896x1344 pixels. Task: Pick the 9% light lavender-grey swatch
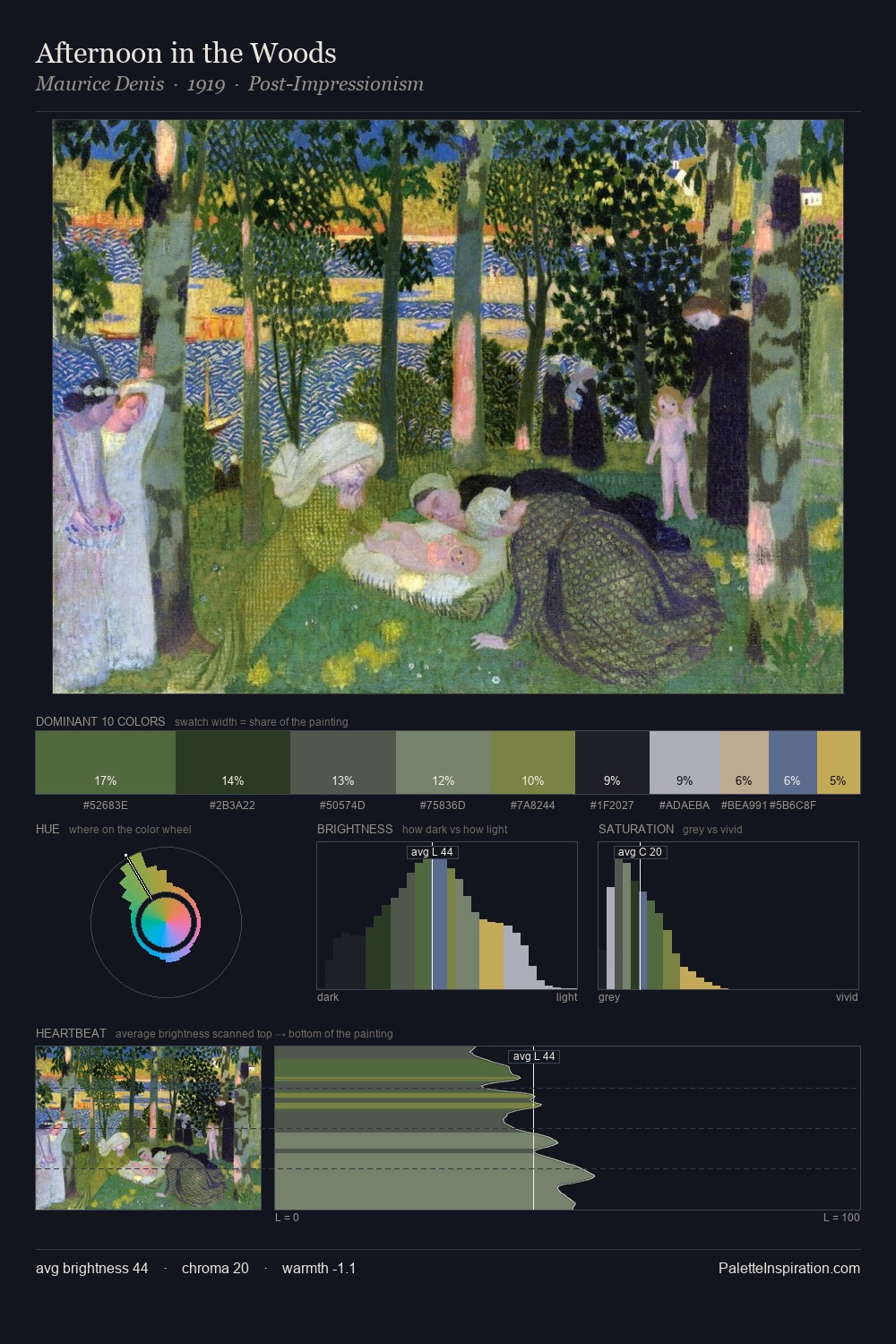click(685, 762)
